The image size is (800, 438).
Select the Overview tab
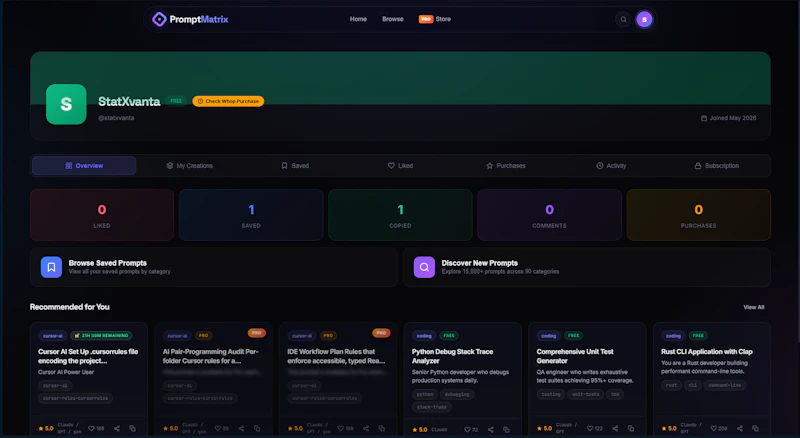pyautogui.click(x=84, y=166)
